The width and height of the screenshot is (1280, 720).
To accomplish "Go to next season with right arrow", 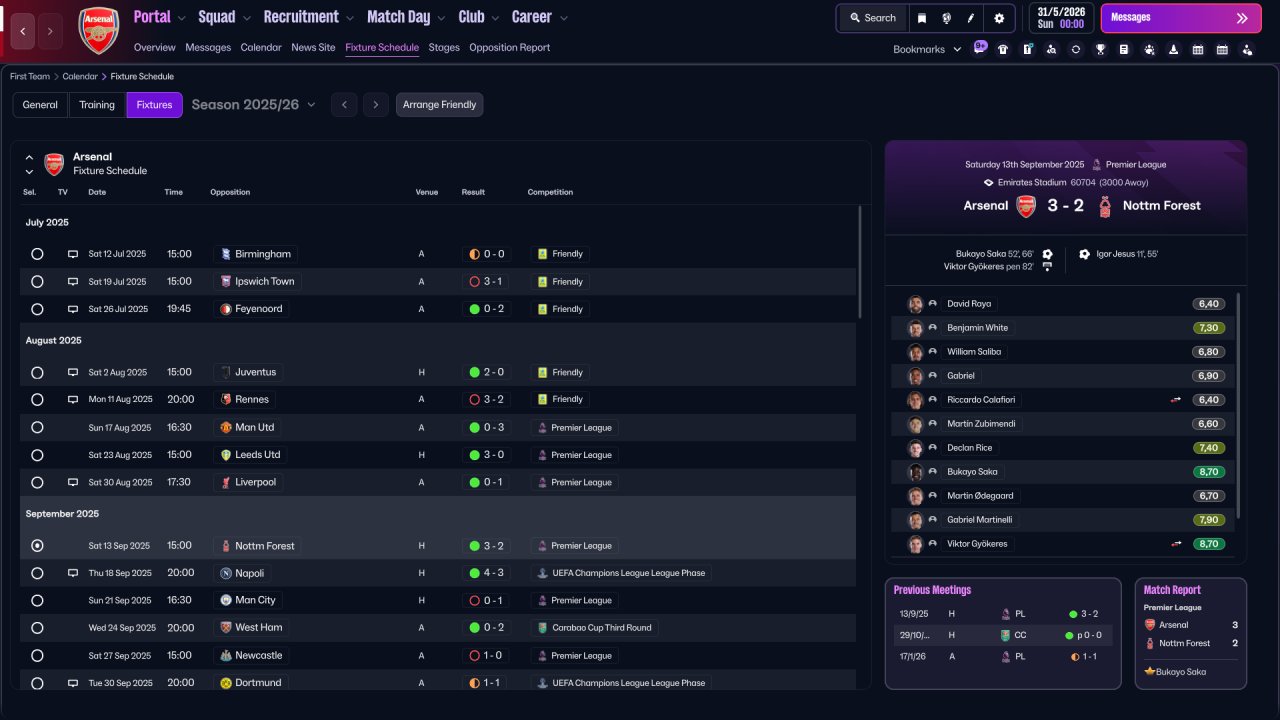I will coord(376,105).
